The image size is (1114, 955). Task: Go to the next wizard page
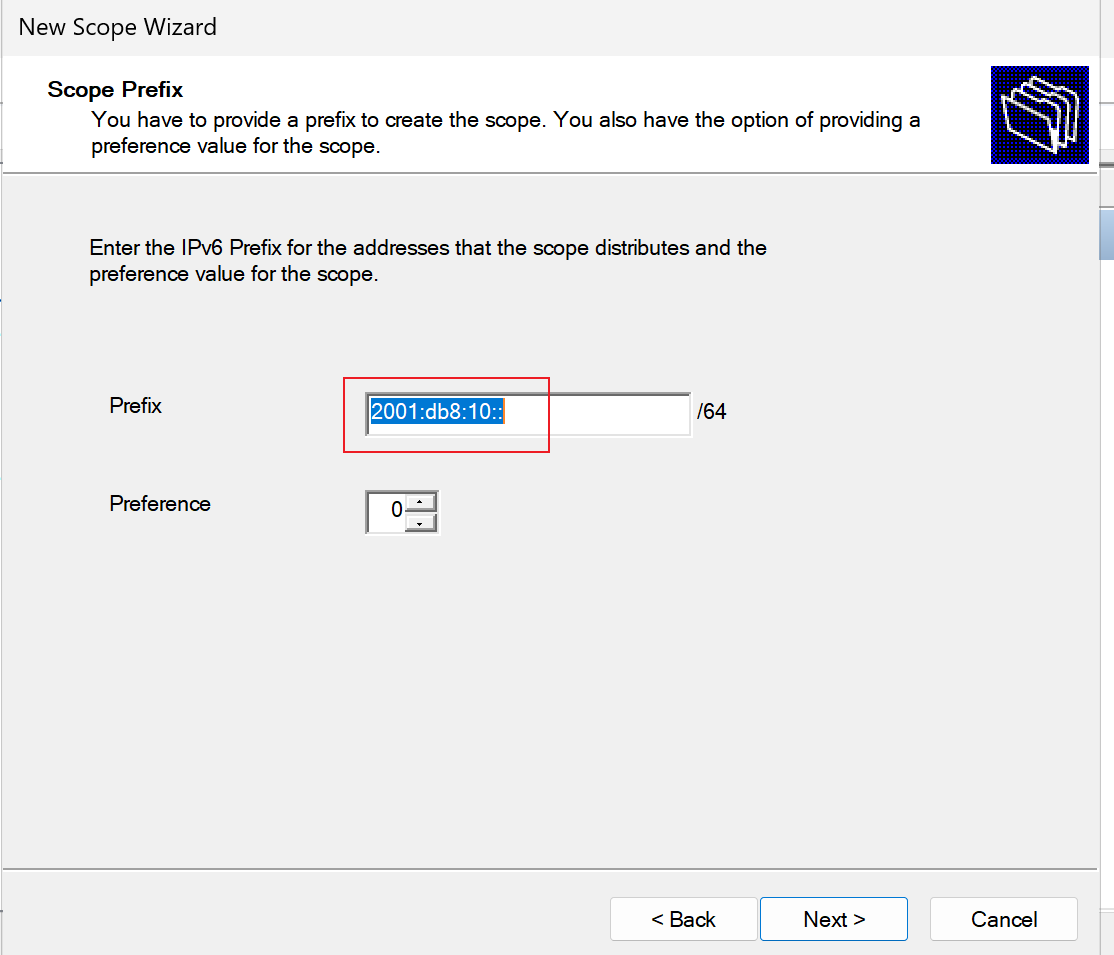(x=833, y=919)
